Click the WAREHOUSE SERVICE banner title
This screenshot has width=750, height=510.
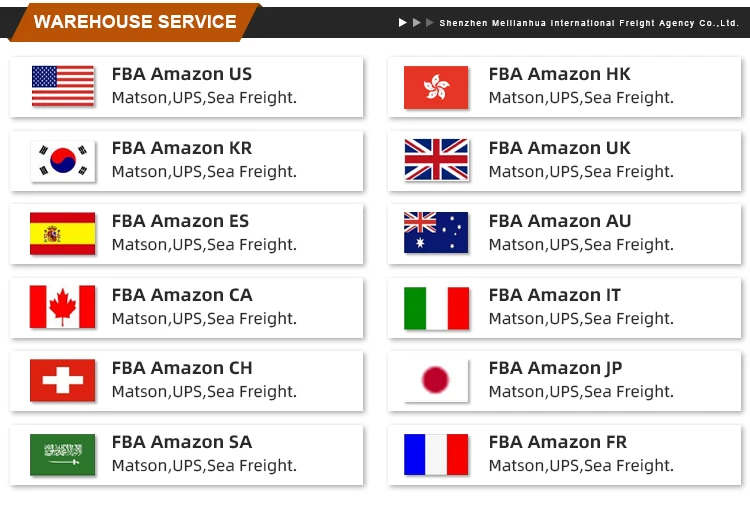pos(135,22)
